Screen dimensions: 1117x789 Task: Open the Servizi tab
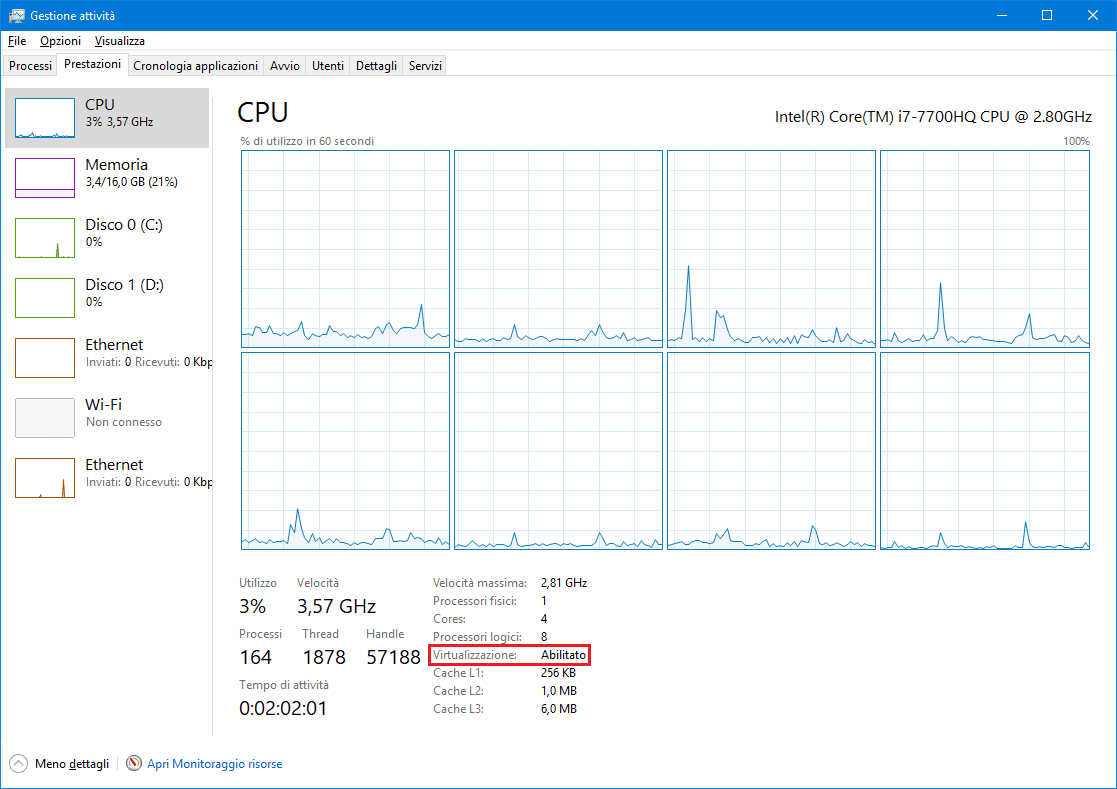point(425,66)
